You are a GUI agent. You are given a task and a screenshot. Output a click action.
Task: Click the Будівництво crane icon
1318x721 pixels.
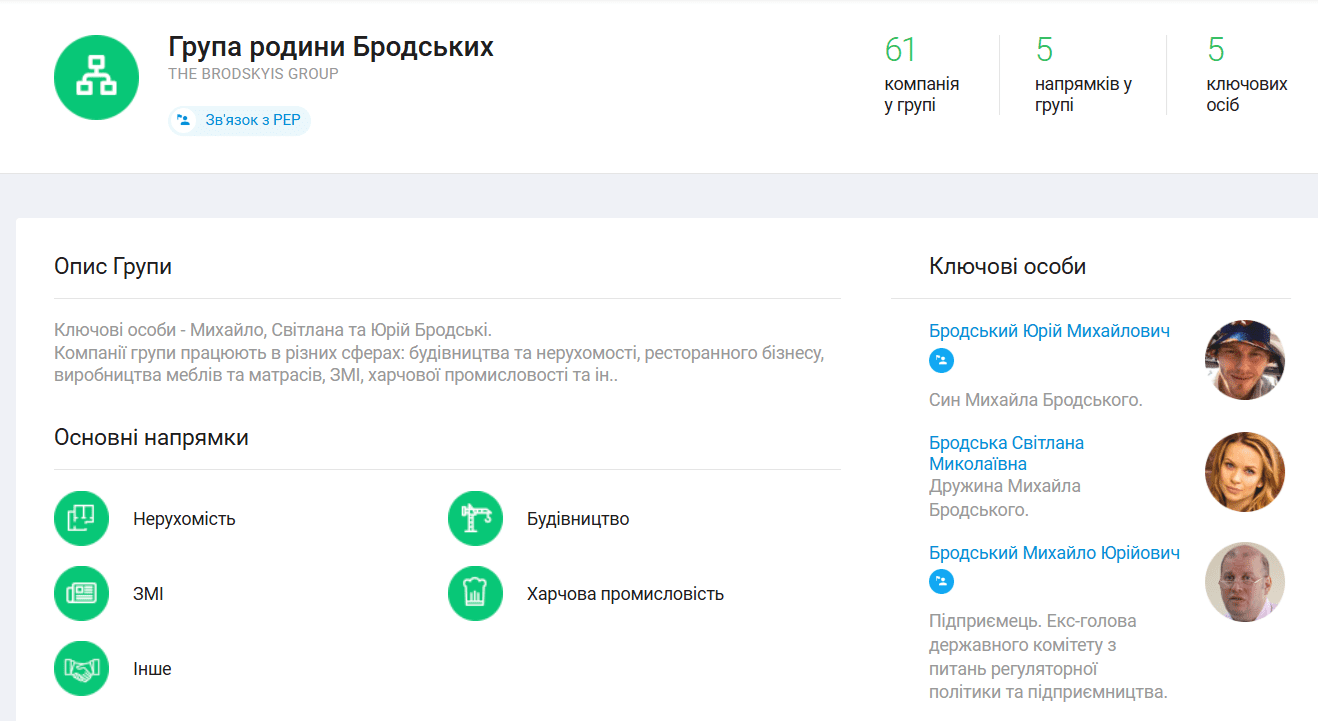[x=475, y=518]
